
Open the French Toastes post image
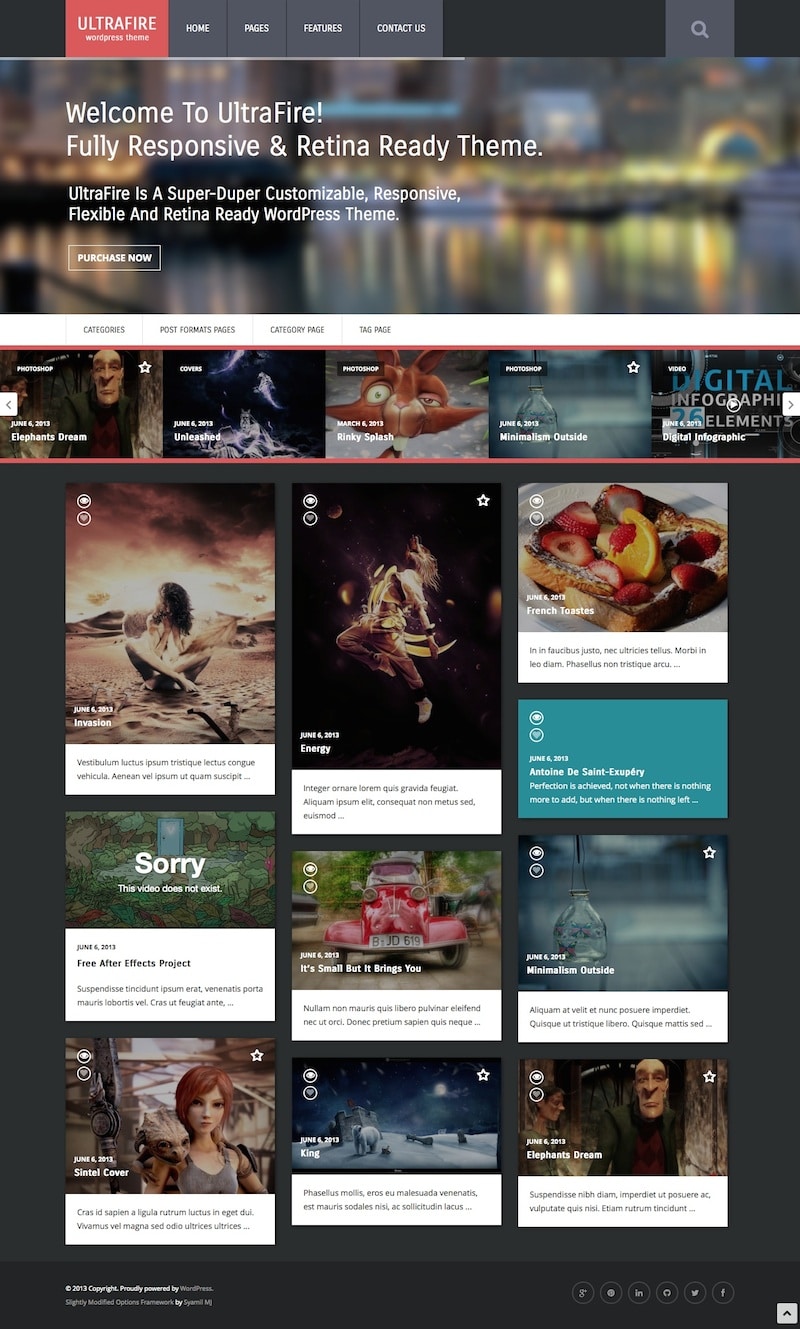click(x=623, y=557)
